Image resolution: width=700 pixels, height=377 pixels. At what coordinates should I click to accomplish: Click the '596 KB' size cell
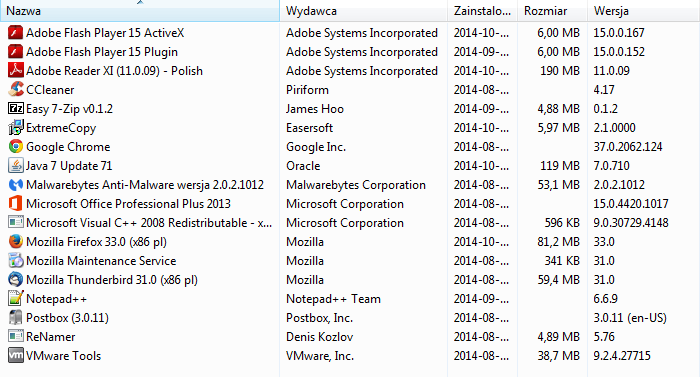tap(562, 223)
